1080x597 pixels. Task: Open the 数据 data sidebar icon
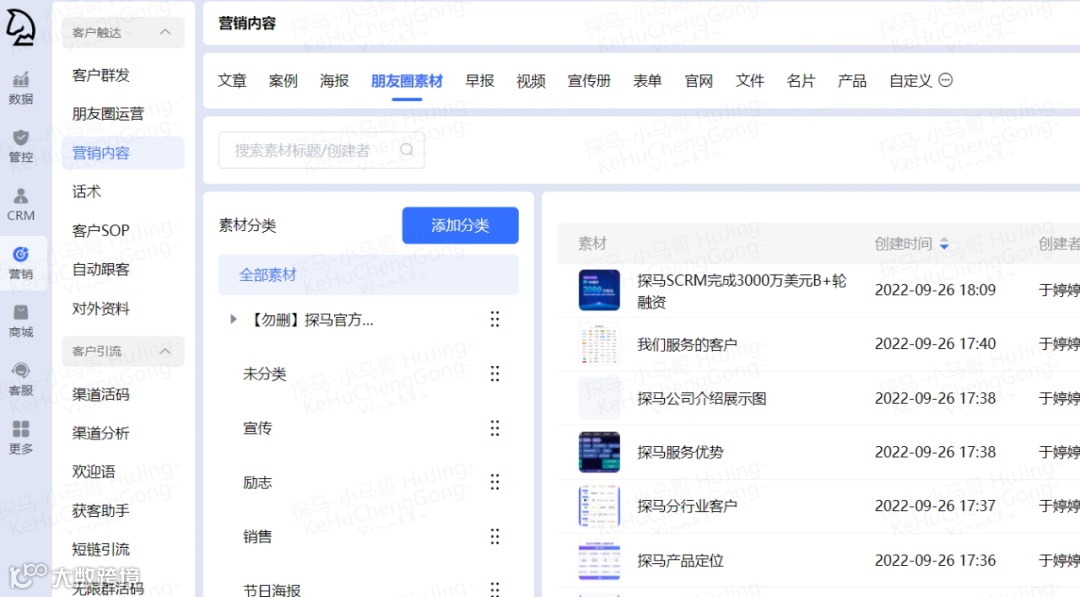21,87
